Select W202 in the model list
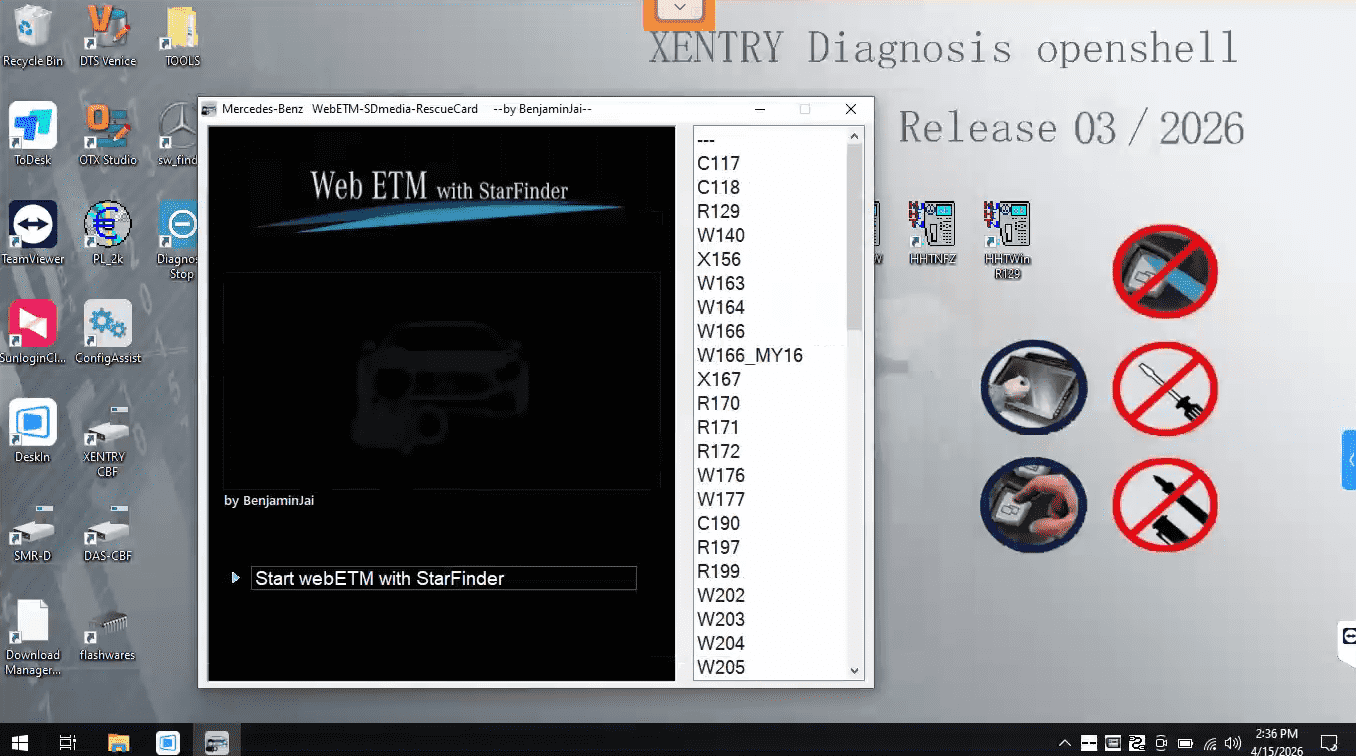The height and width of the screenshot is (756, 1356). (770, 595)
